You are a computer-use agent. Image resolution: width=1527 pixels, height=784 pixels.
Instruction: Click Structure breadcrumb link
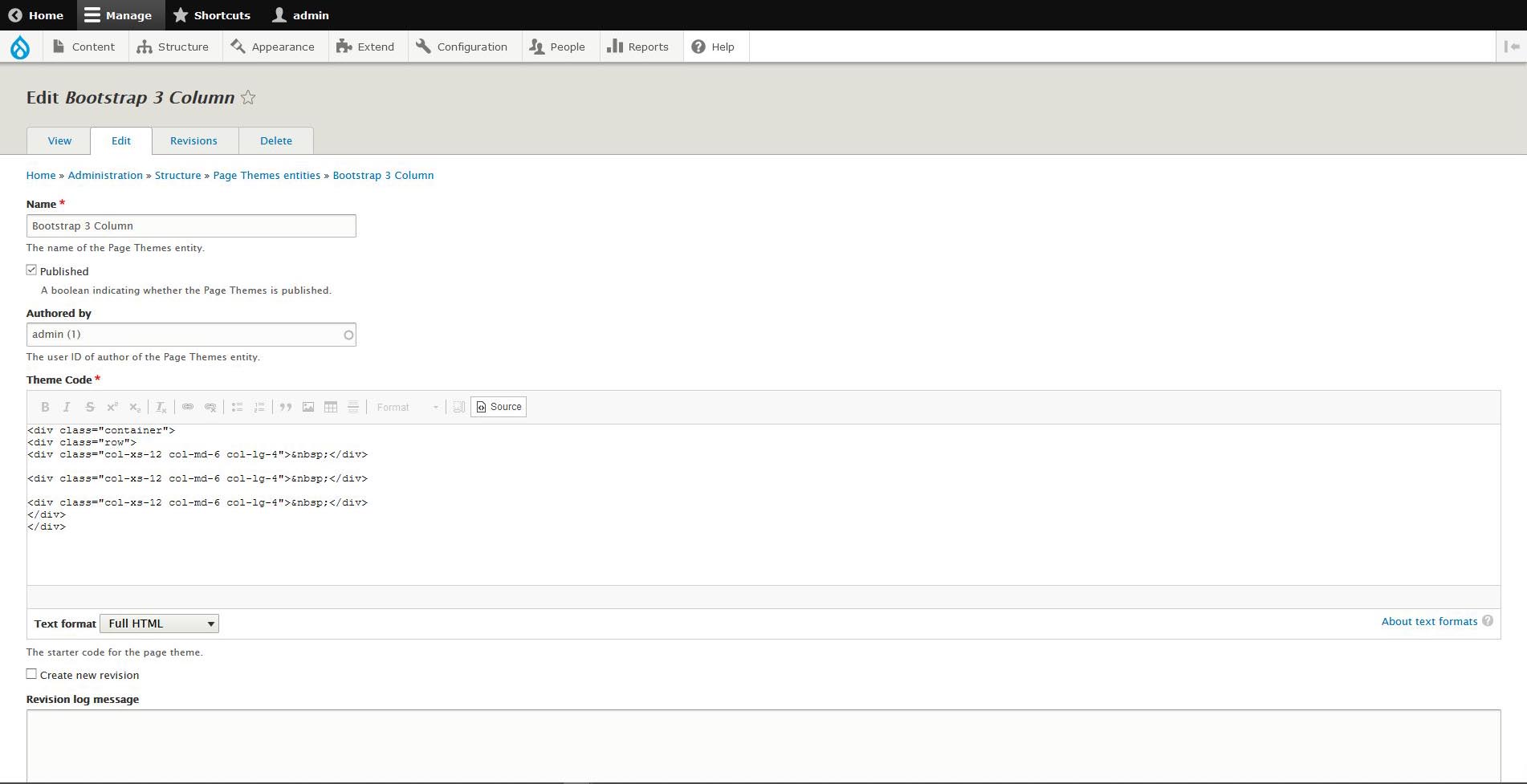[178, 175]
